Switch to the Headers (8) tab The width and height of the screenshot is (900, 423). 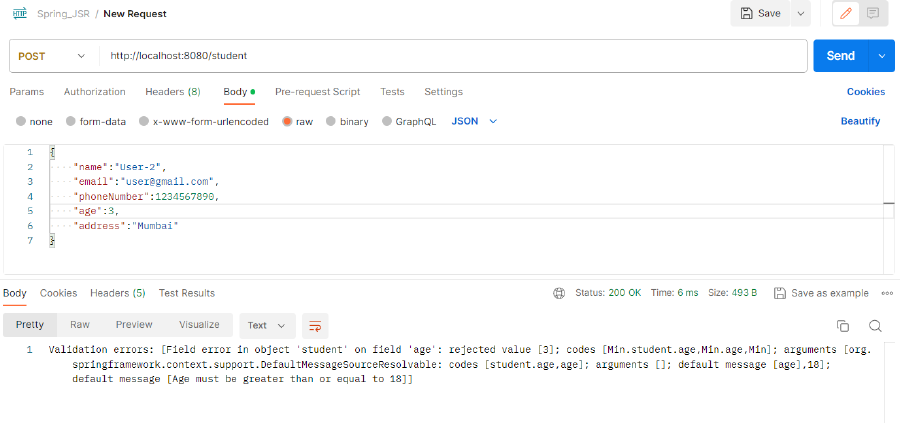click(x=173, y=92)
